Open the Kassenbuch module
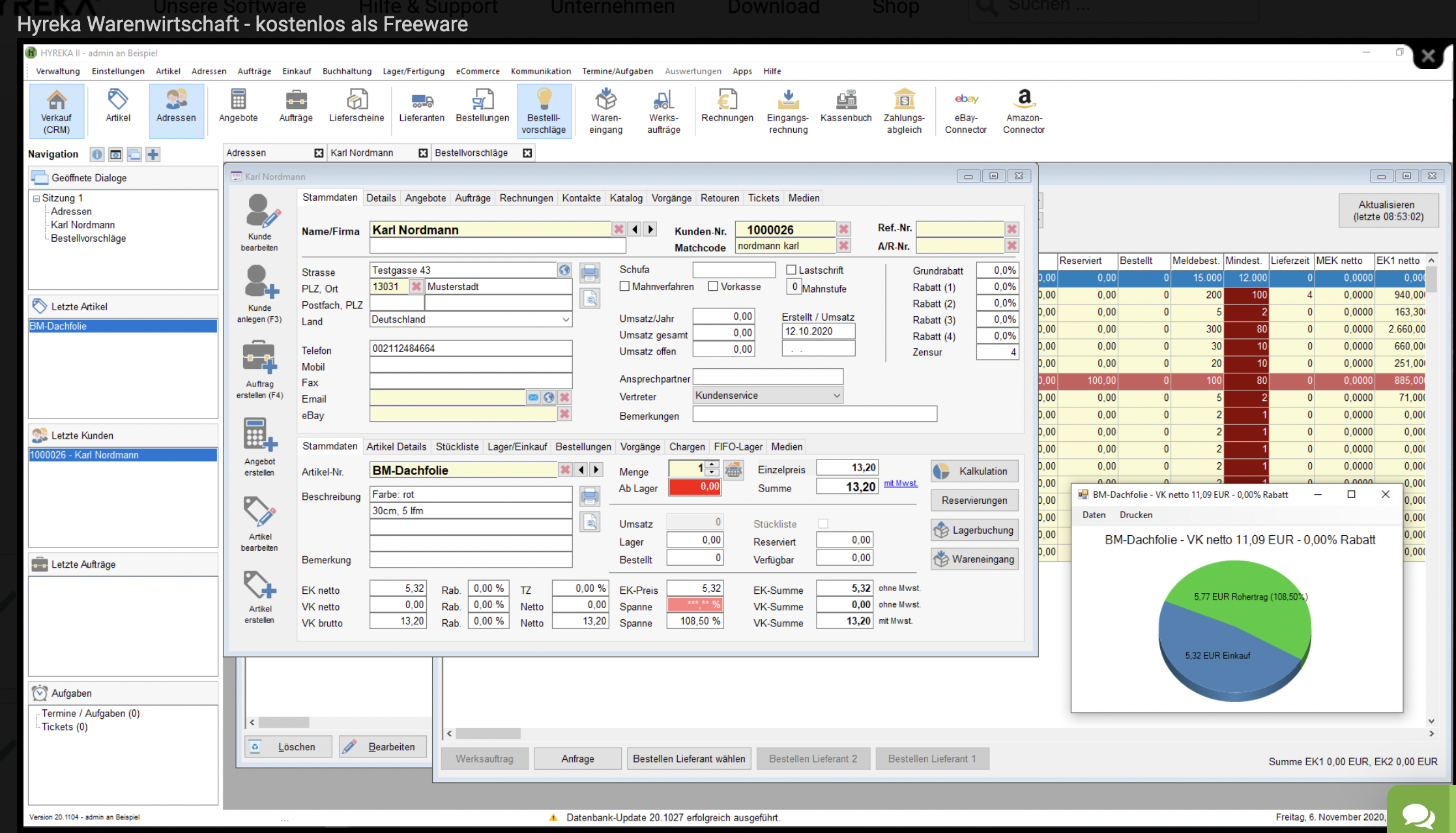1456x833 pixels. tap(845, 111)
